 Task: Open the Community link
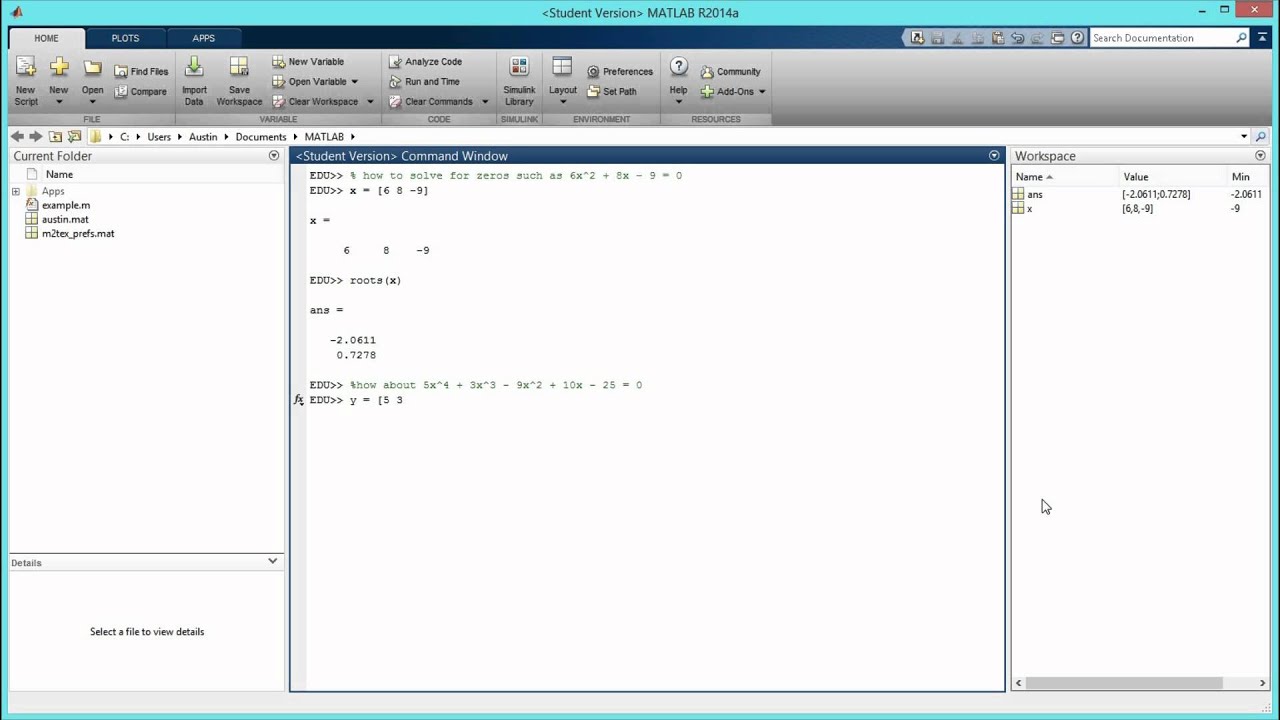click(x=730, y=72)
